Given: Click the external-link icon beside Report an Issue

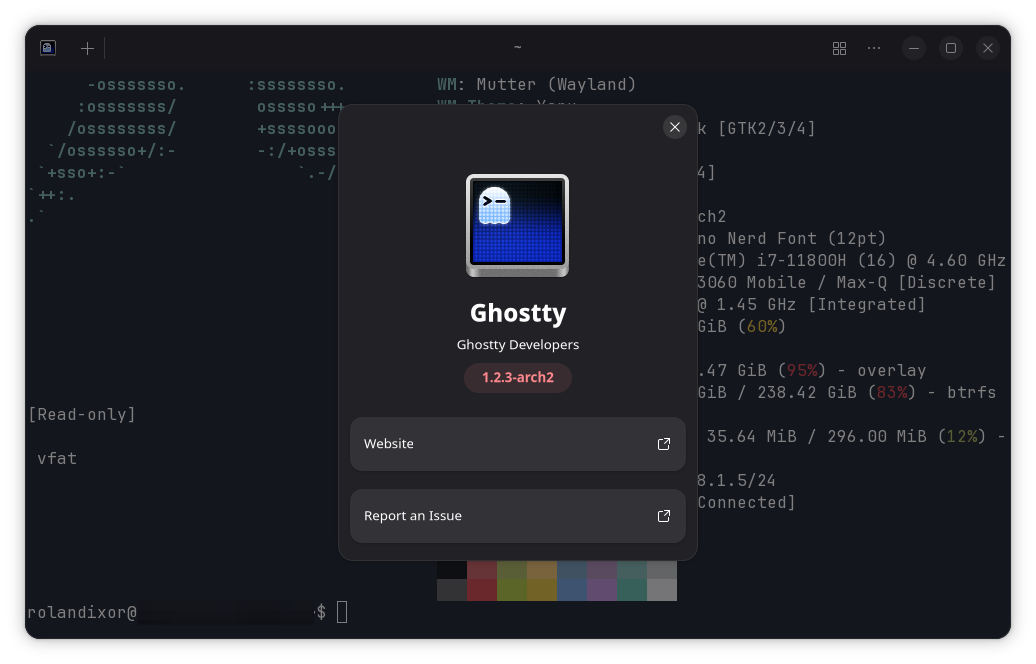Looking at the screenshot, I should tap(663, 516).
